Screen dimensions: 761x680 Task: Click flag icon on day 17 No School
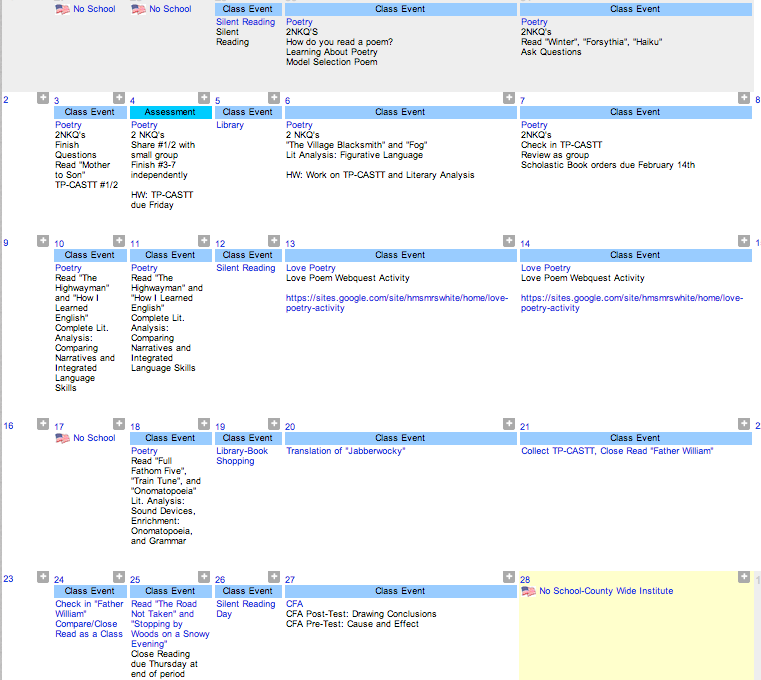tap(63, 438)
